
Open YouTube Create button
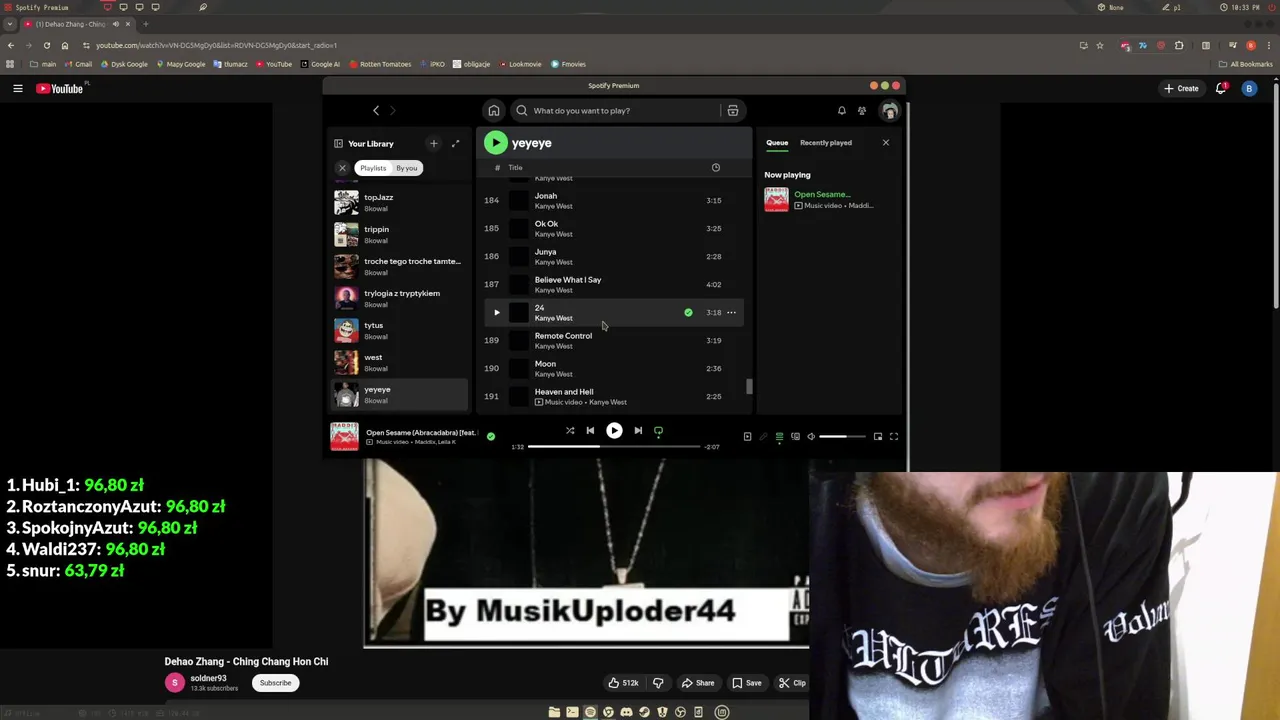(1181, 89)
